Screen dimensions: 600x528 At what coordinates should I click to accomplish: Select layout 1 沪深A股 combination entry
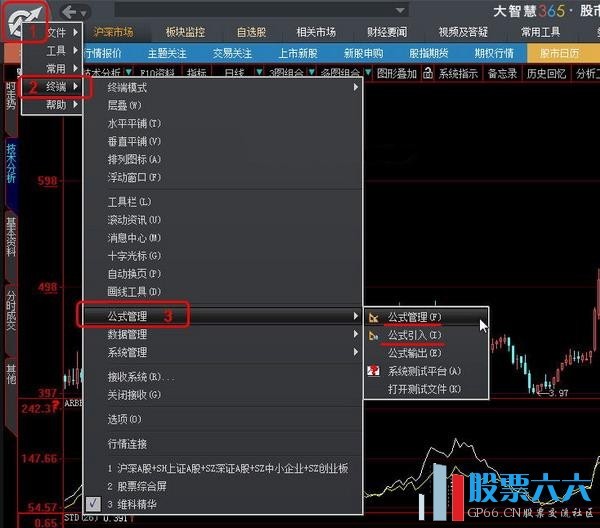(x=228, y=468)
